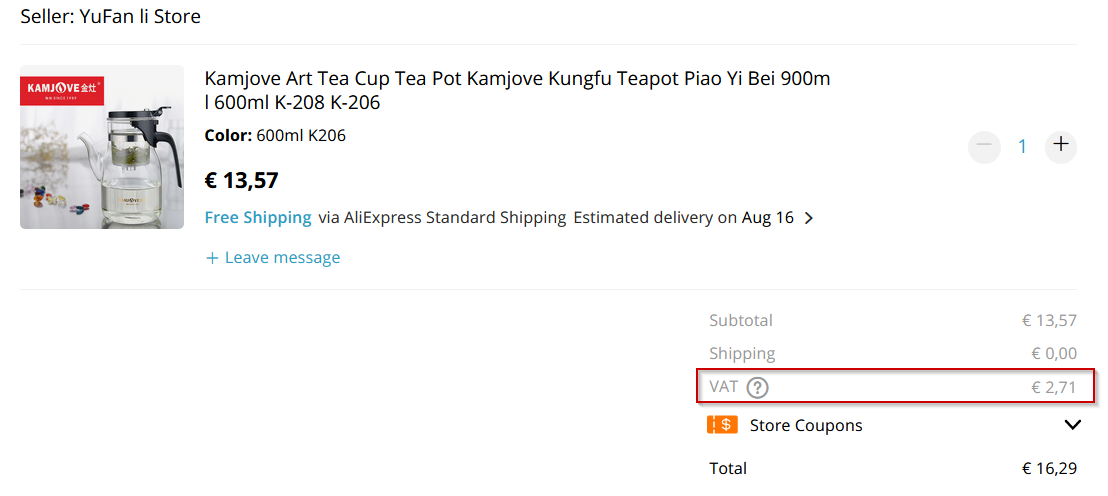Click the Estimated delivery Aug 16 date
Screen dimensions: 1108x496
(x=767, y=218)
